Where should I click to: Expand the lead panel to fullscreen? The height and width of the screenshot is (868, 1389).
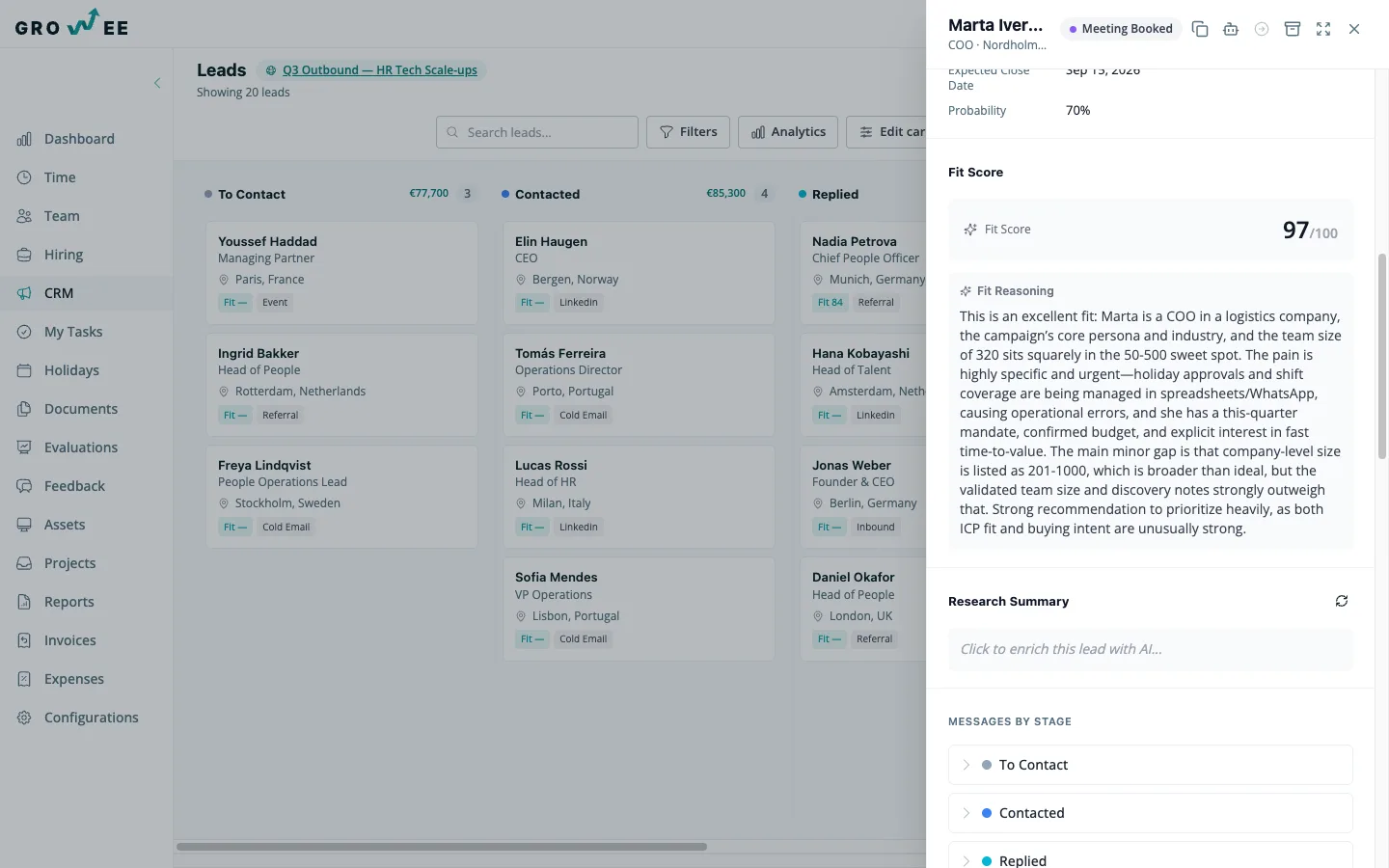click(1323, 29)
